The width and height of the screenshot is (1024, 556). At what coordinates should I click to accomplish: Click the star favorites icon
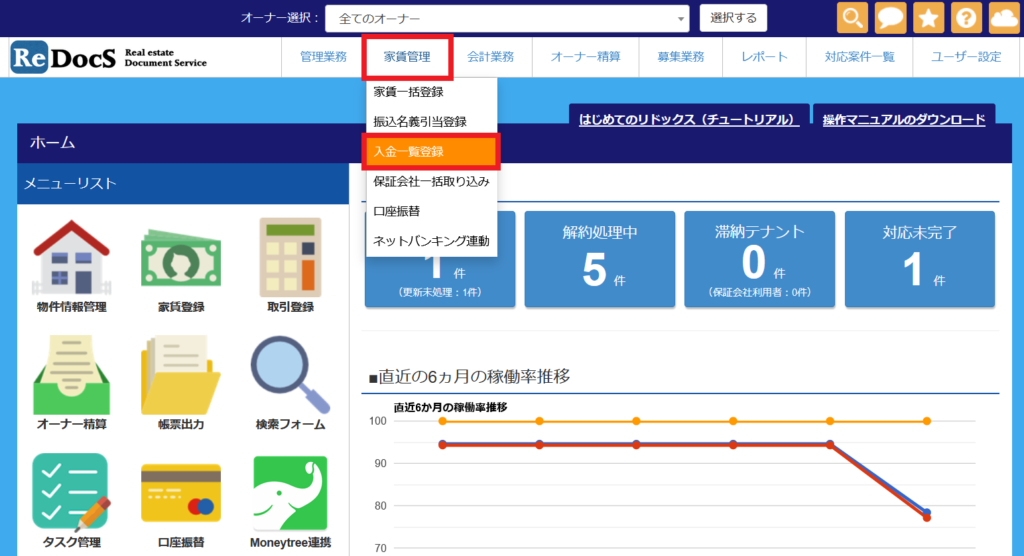[928, 18]
